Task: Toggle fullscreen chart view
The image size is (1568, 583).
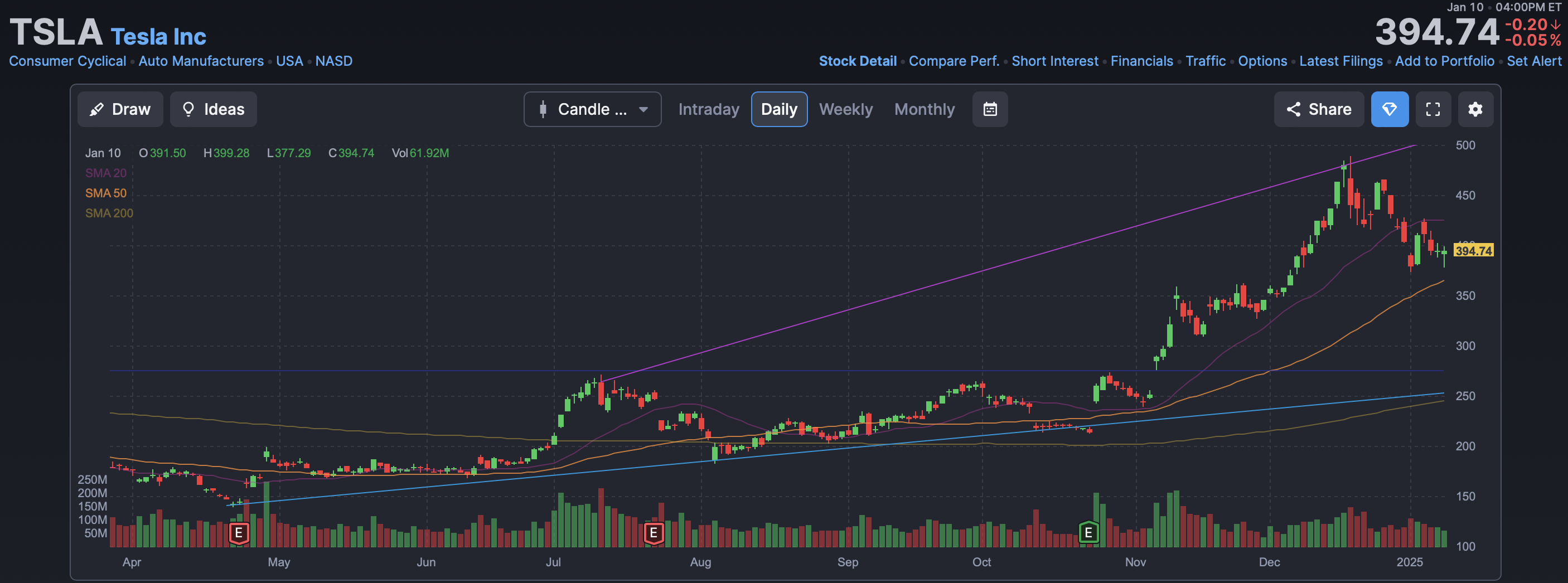Action: tap(1433, 110)
